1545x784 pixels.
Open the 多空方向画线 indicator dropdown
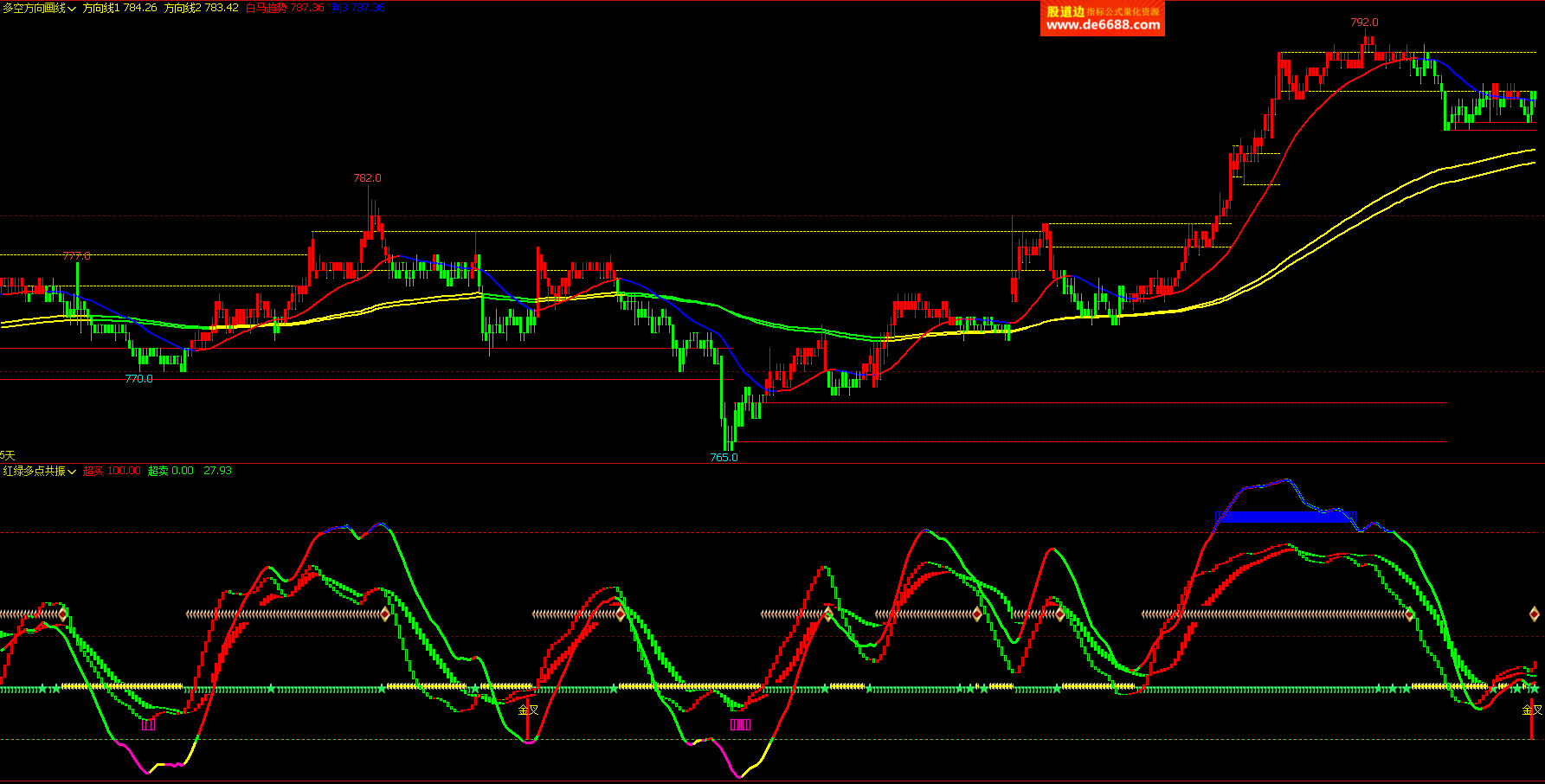[39, 8]
